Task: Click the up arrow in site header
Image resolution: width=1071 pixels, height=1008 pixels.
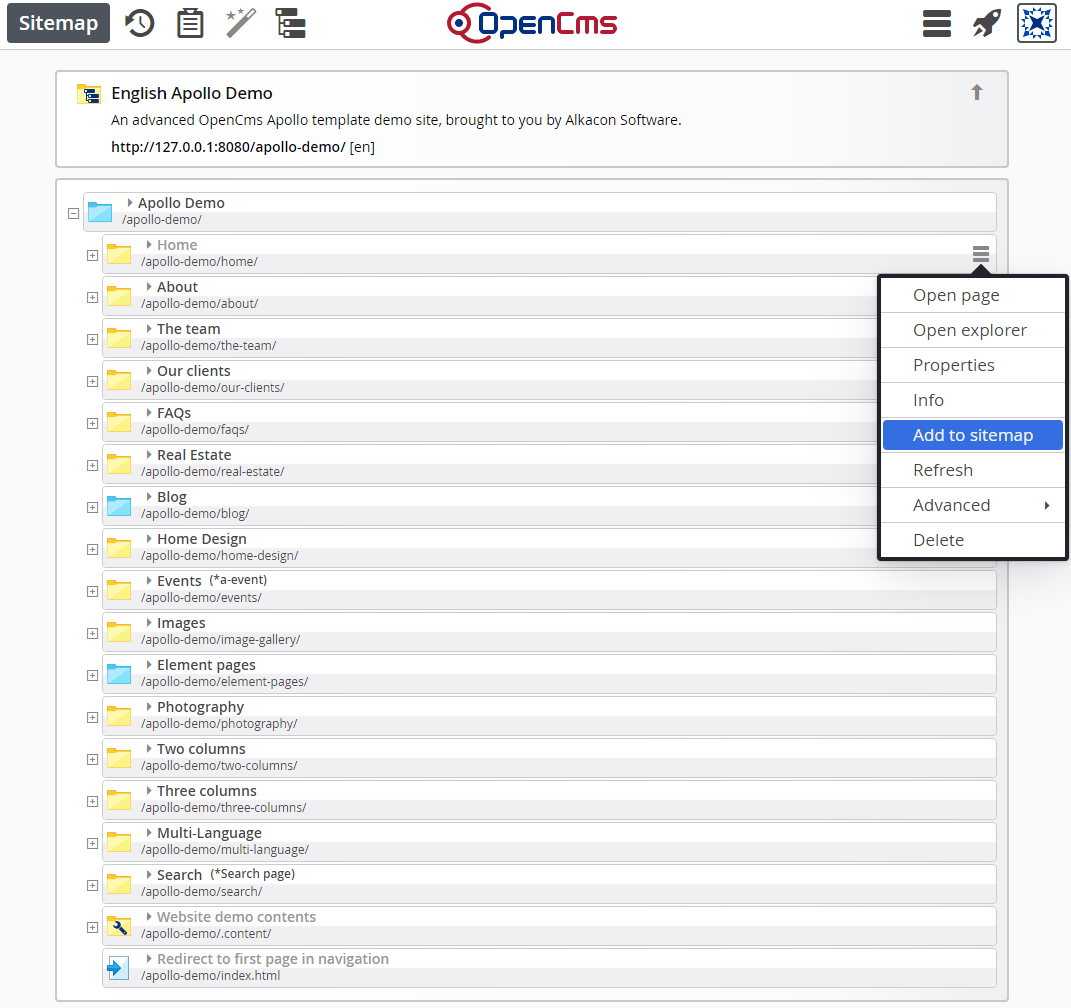Action: [977, 92]
